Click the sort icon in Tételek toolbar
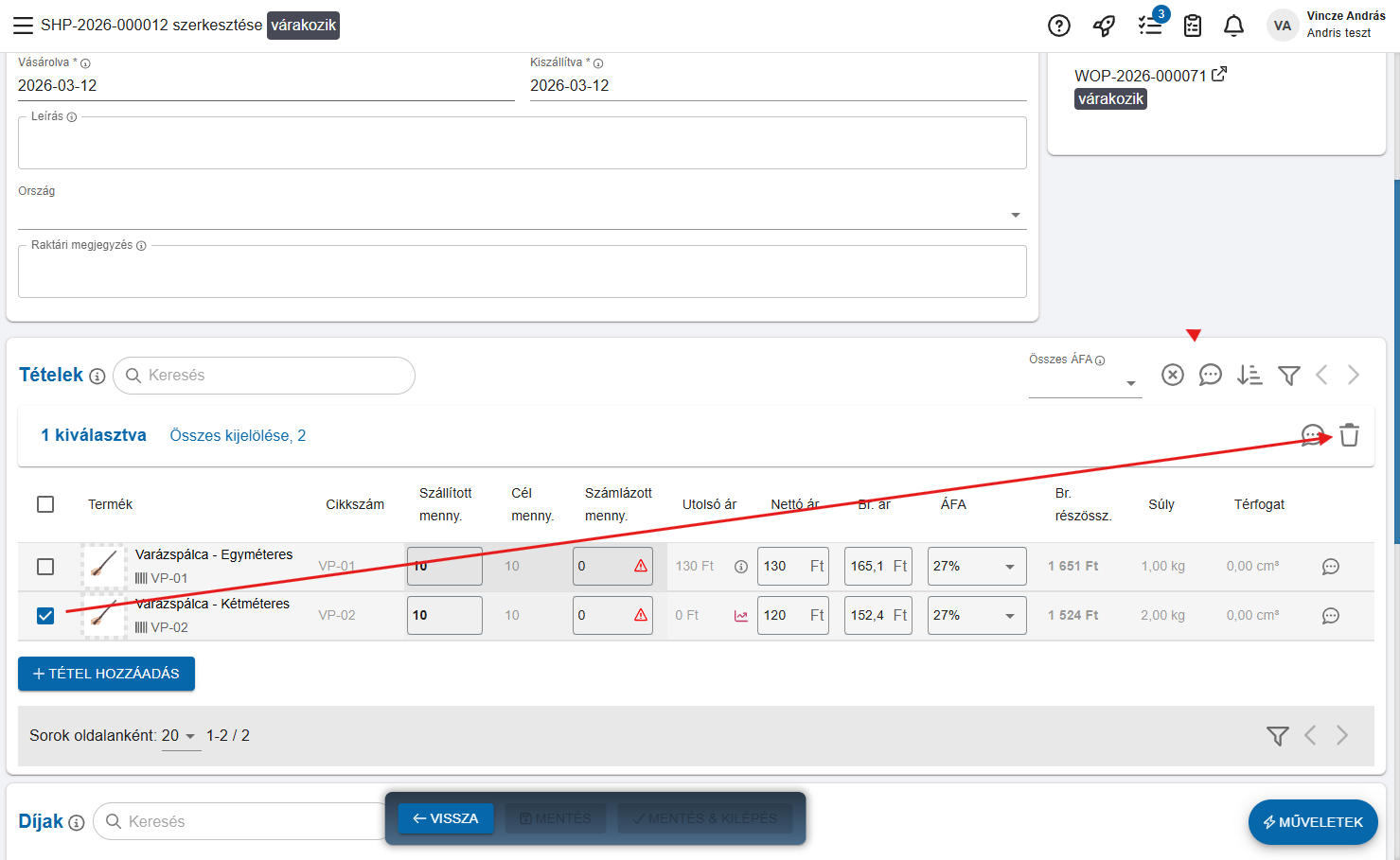The image size is (1400, 860). pos(1249,376)
